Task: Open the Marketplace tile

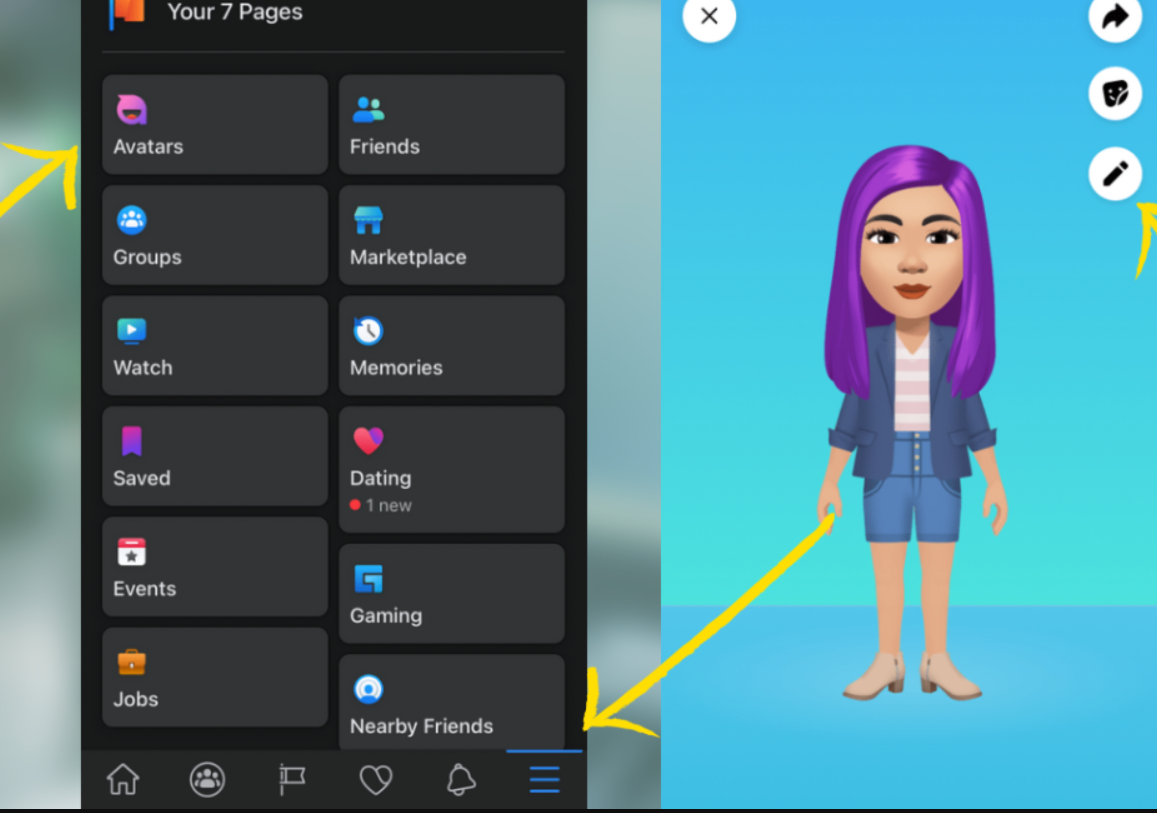Action: [x=451, y=235]
